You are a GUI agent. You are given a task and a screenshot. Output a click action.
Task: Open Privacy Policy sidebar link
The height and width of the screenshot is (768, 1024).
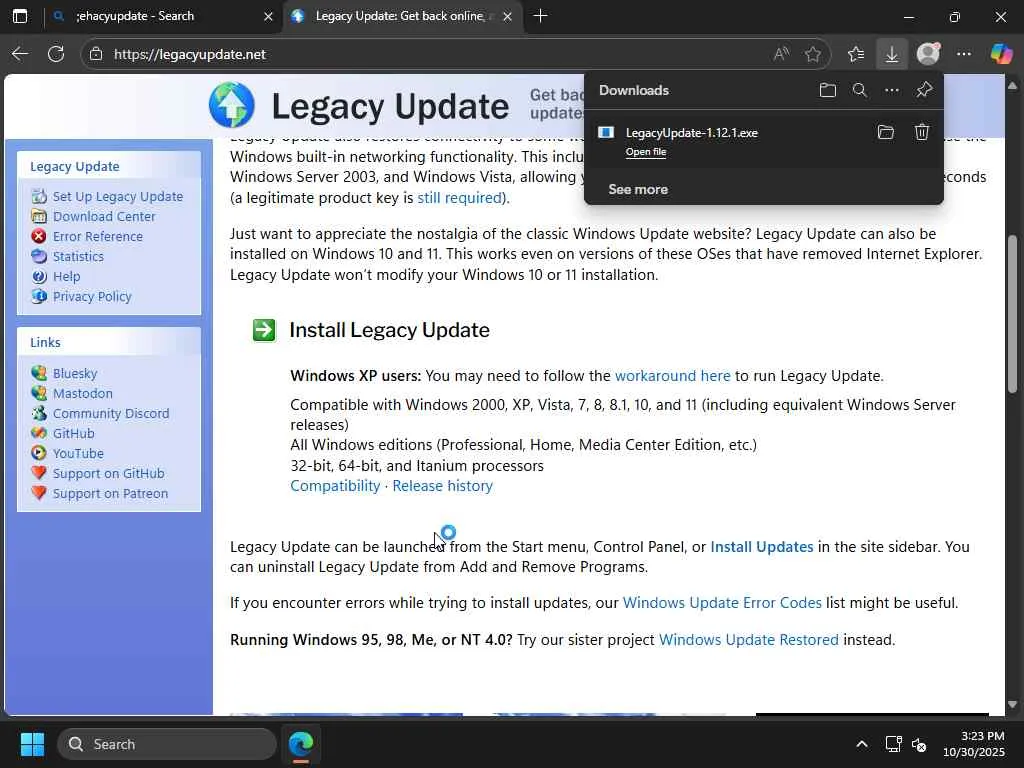[92, 296]
